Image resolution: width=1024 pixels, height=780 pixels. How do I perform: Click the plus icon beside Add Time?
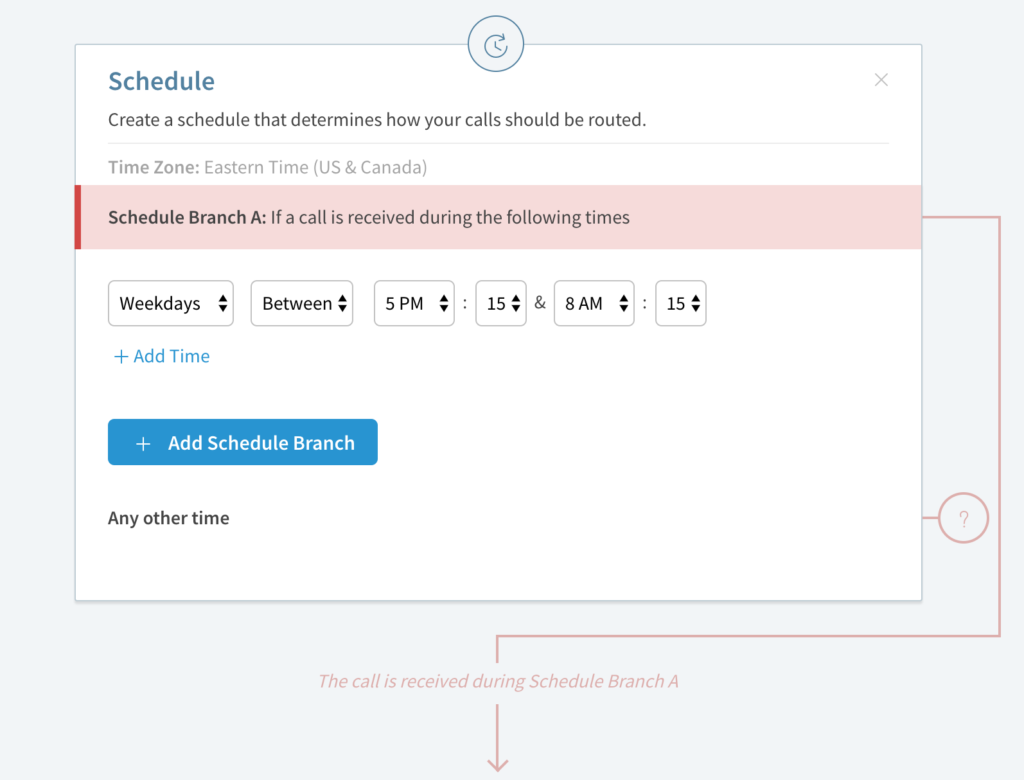[x=121, y=356]
